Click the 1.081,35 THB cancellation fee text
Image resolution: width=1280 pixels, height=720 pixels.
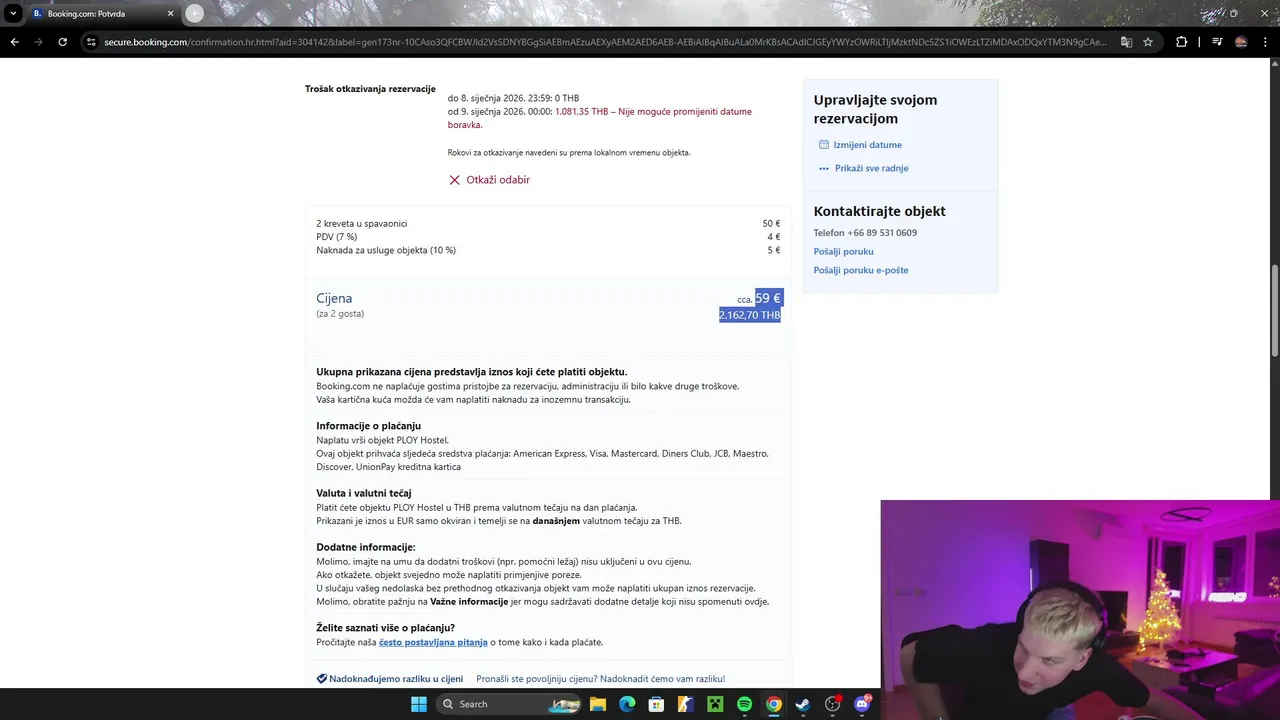pyautogui.click(x=581, y=112)
